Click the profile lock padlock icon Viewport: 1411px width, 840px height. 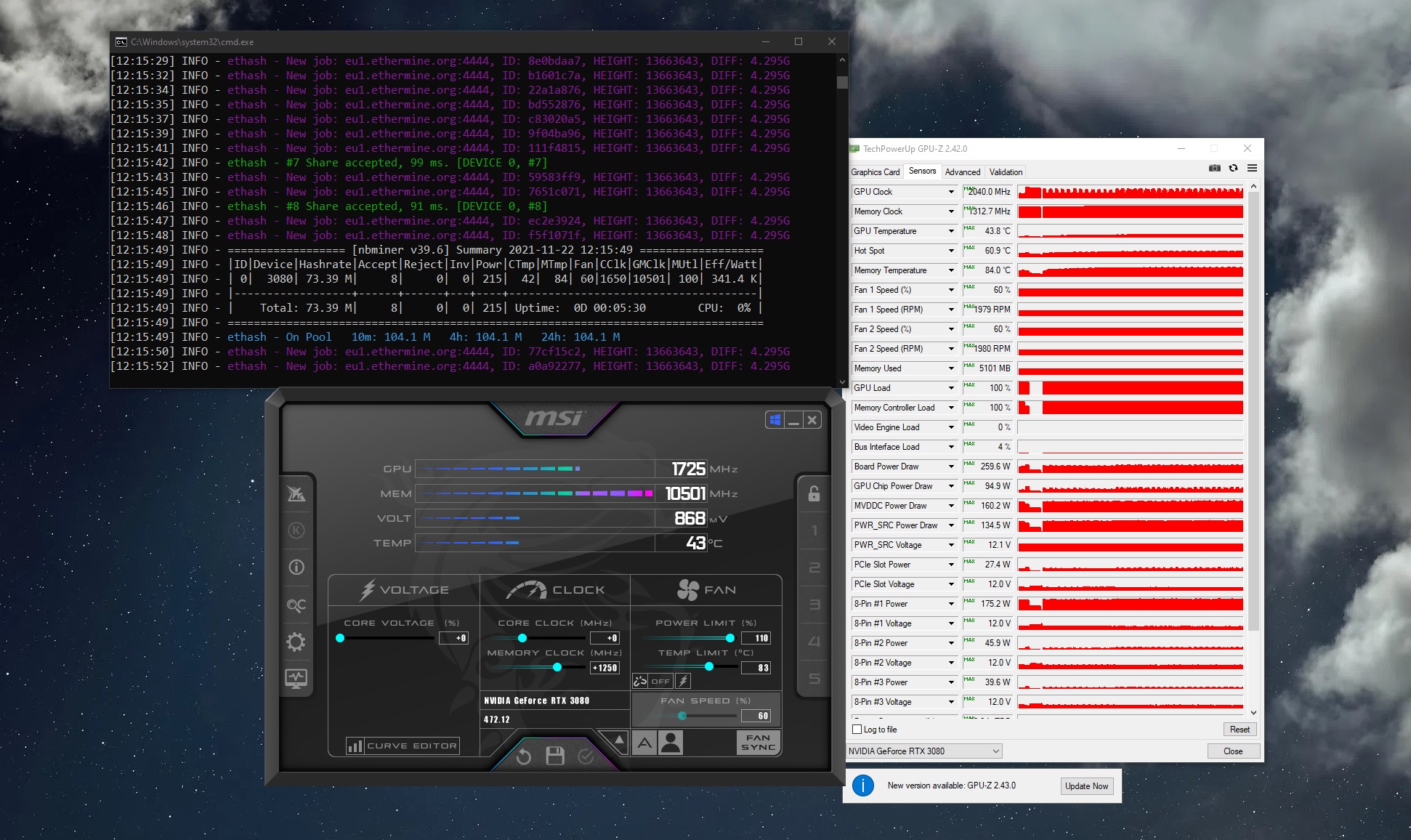click(x=814, y=493)
